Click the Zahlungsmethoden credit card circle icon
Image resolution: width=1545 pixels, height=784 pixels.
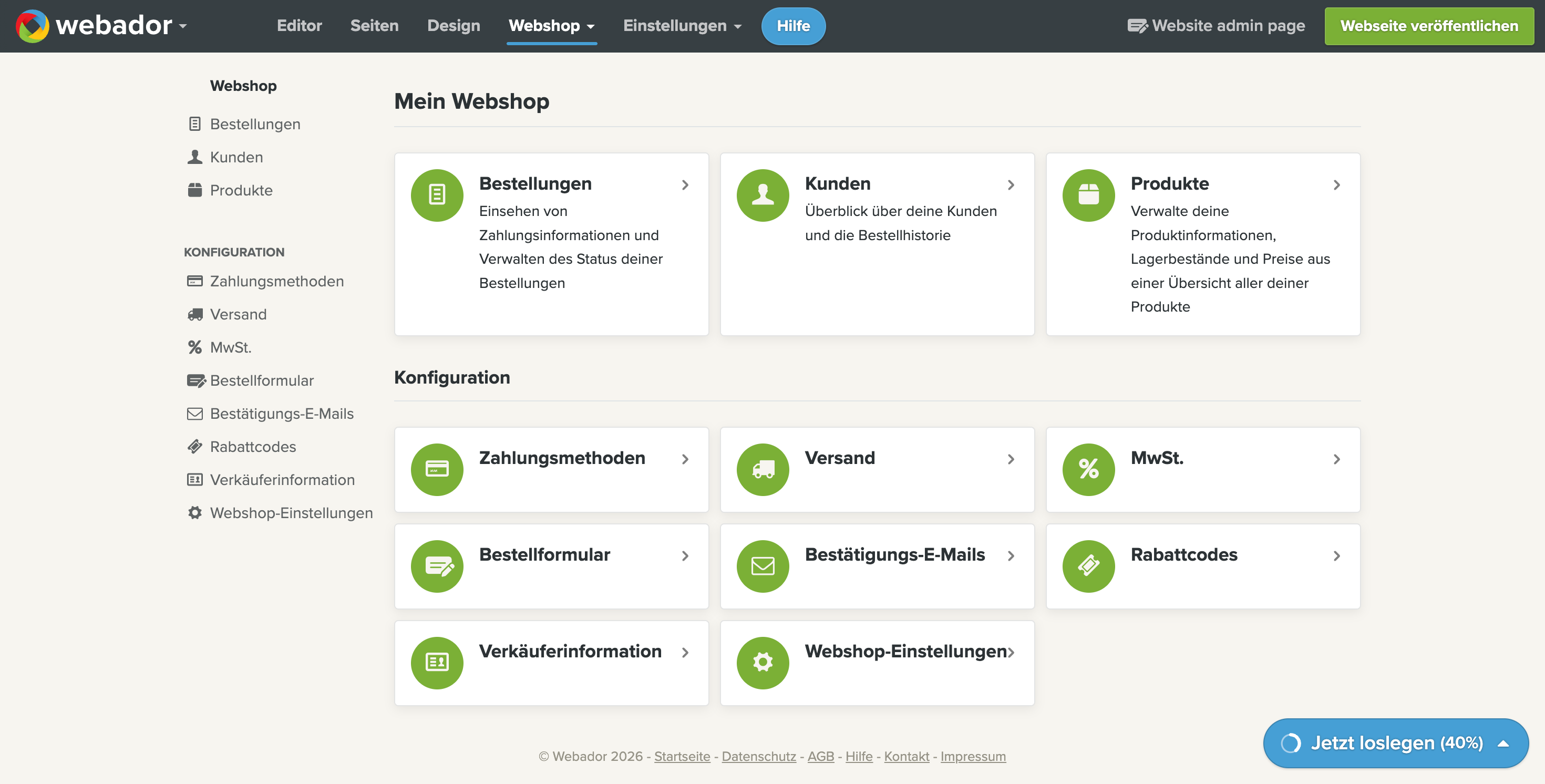[437, 469]
